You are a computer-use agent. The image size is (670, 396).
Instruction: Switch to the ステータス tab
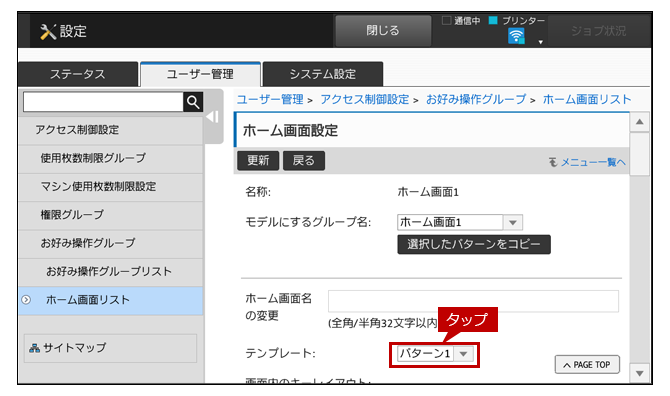tap(78, 74)
